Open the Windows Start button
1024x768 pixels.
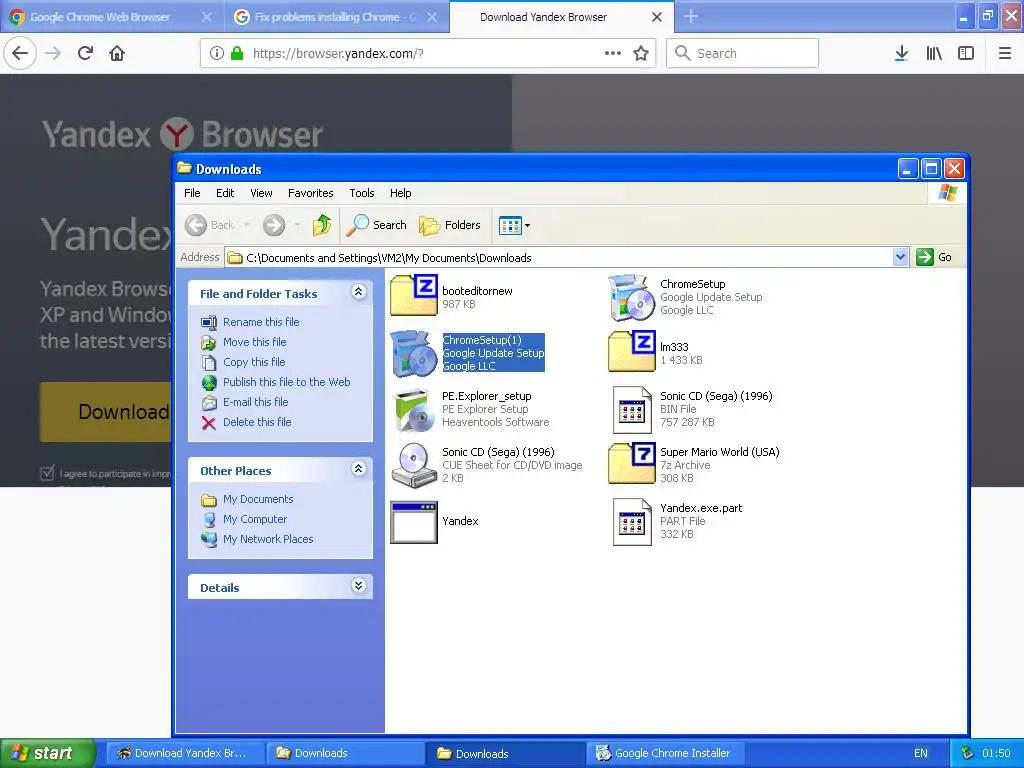pyautogui.click(x=48, y=753)
